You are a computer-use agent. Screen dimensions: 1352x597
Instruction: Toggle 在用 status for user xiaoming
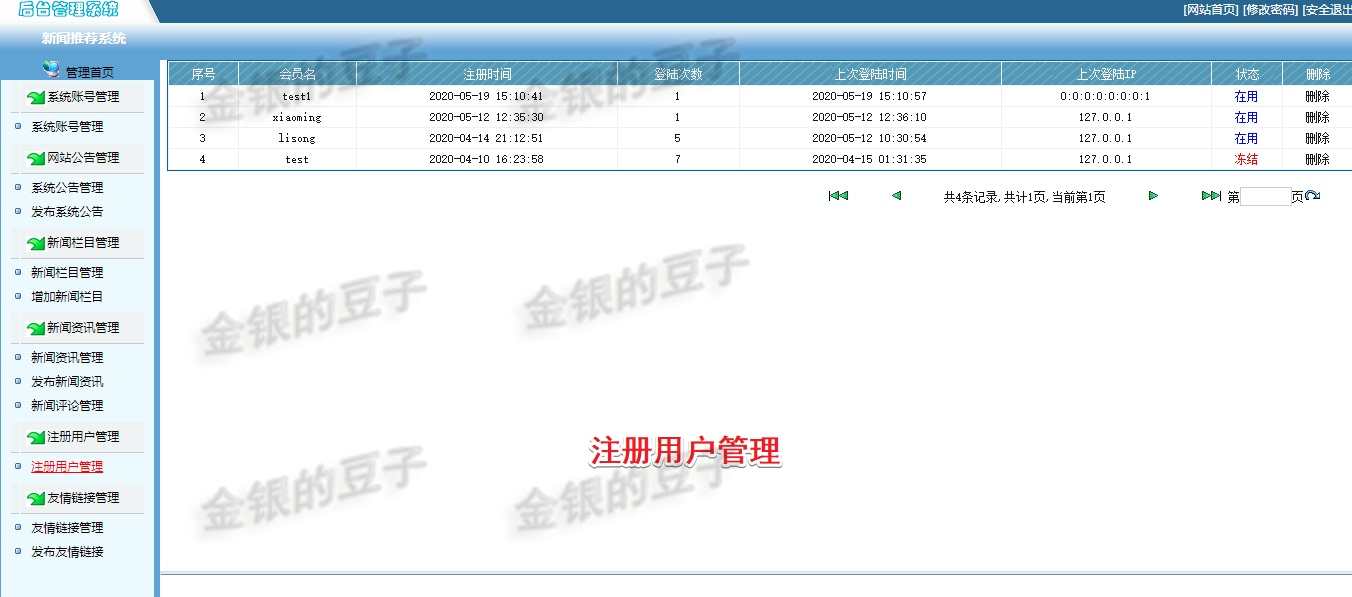(x=1247, y=116)
